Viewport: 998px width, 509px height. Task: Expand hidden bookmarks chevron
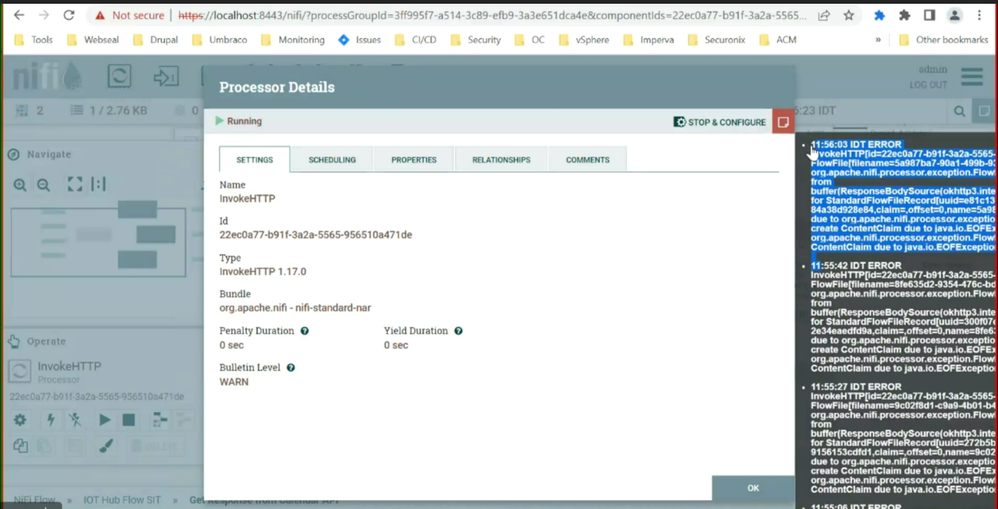[878, 39]
